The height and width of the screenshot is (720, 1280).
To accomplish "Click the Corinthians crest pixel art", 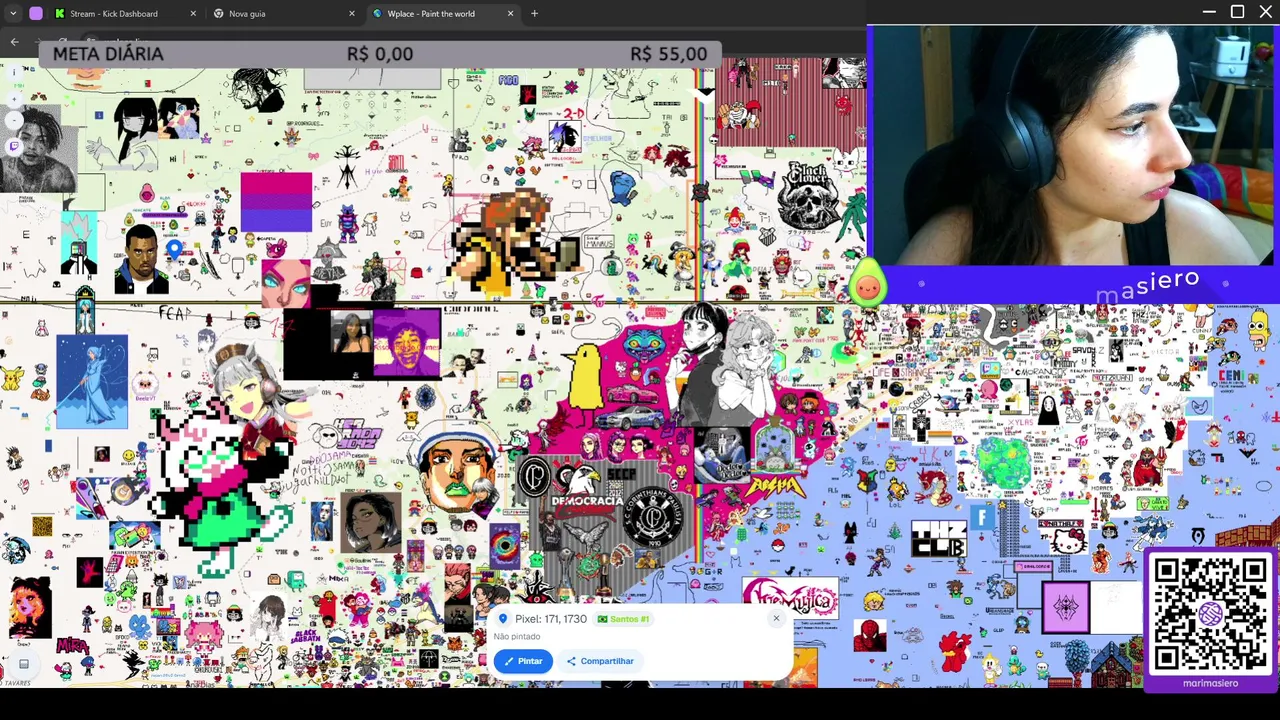I will coord(653,516).
